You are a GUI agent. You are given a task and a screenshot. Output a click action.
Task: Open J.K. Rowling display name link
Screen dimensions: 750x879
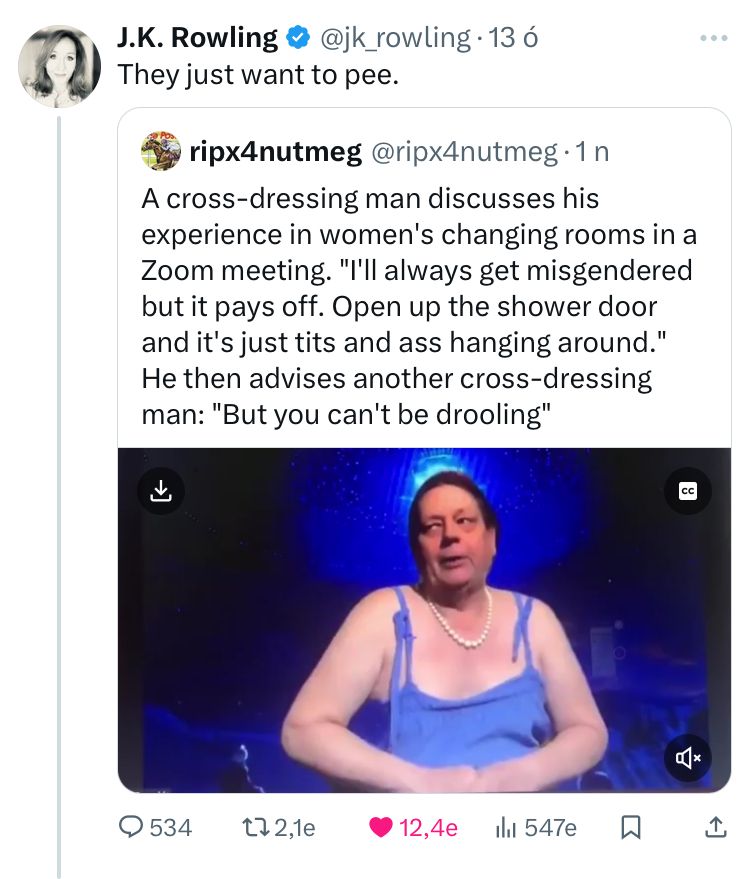coord(196,38)
